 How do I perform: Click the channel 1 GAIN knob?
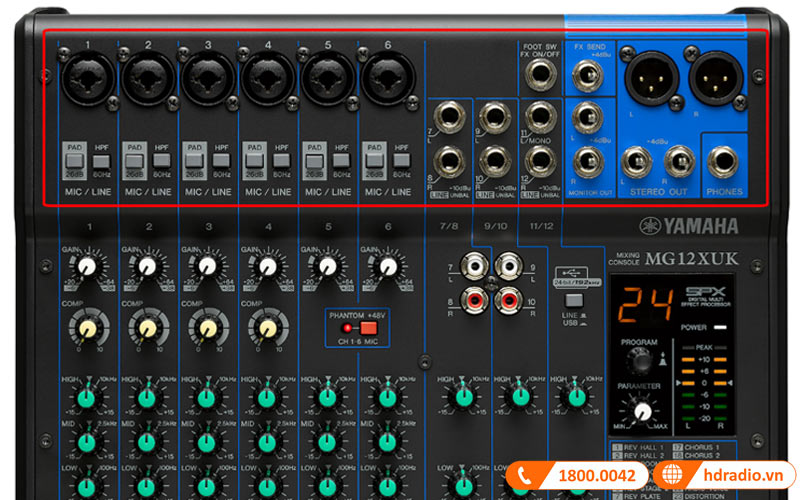tap(88, 266)
